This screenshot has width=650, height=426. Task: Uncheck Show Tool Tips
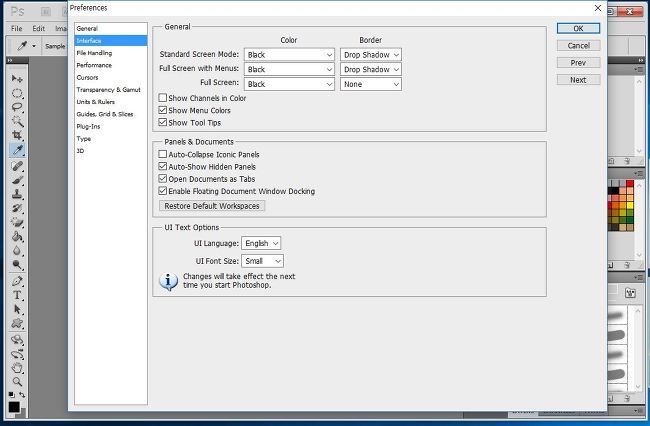(x=162, y=122)
